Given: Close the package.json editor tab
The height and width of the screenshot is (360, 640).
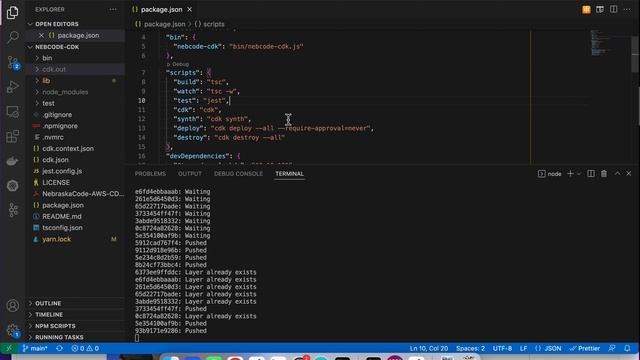Looking at the screenshot, I should pyautogui.click(x=190, y=9).
